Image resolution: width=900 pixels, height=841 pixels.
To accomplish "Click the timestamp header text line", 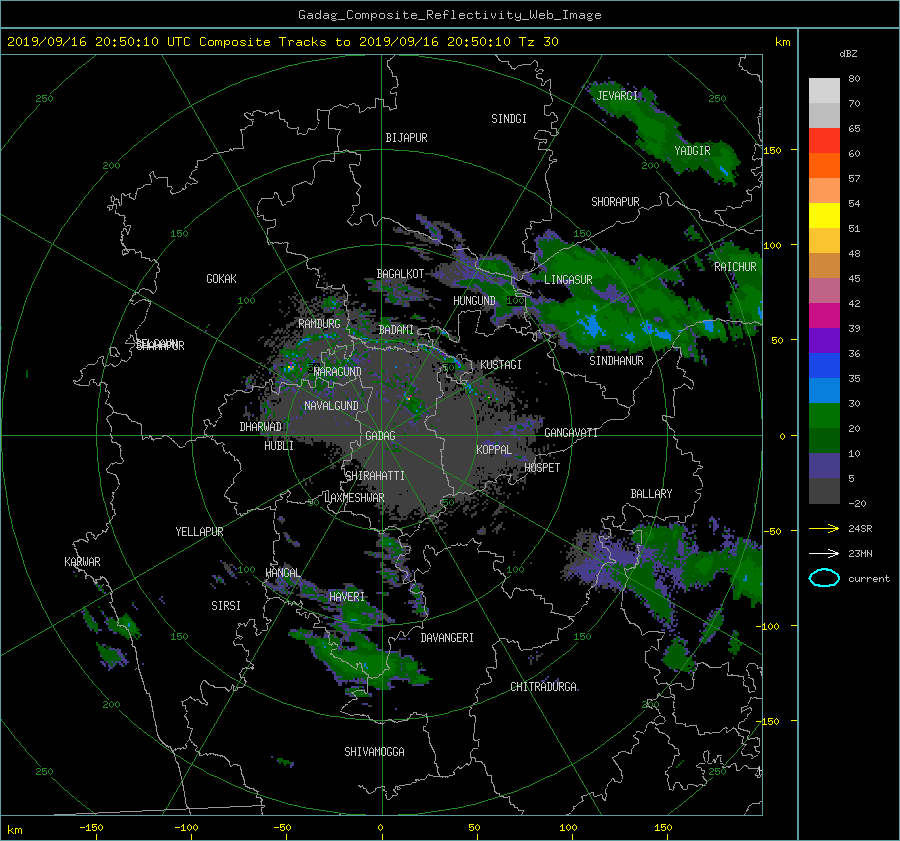I will point(282,42).
